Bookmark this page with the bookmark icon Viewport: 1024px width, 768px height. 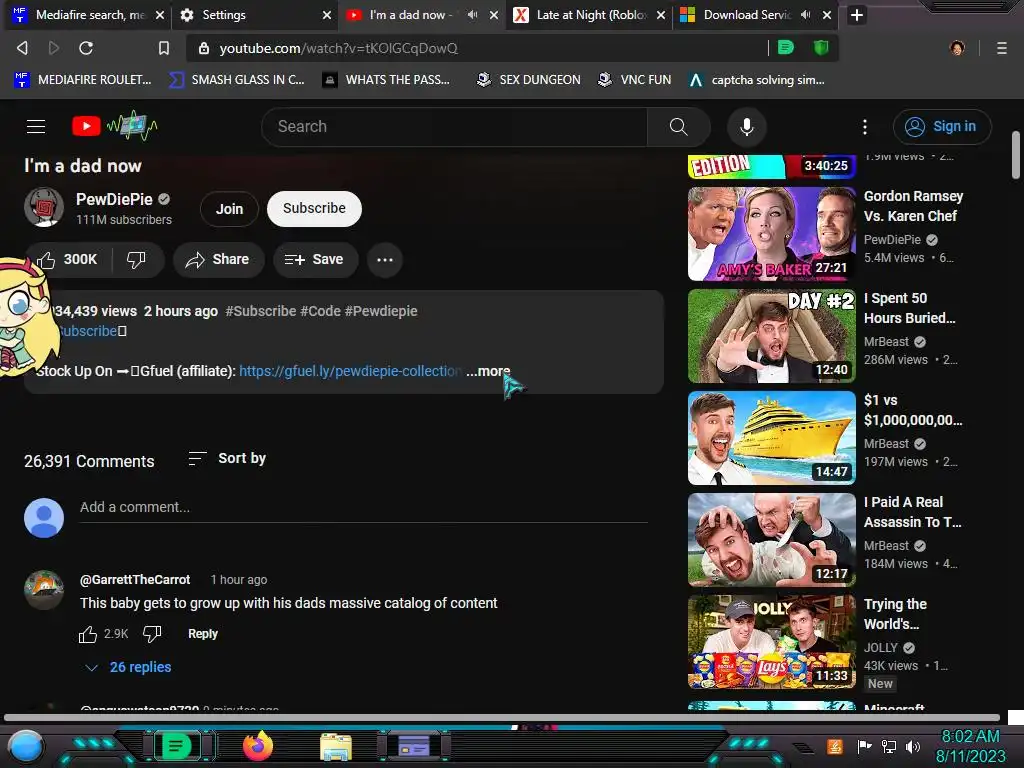pos(164,48)
